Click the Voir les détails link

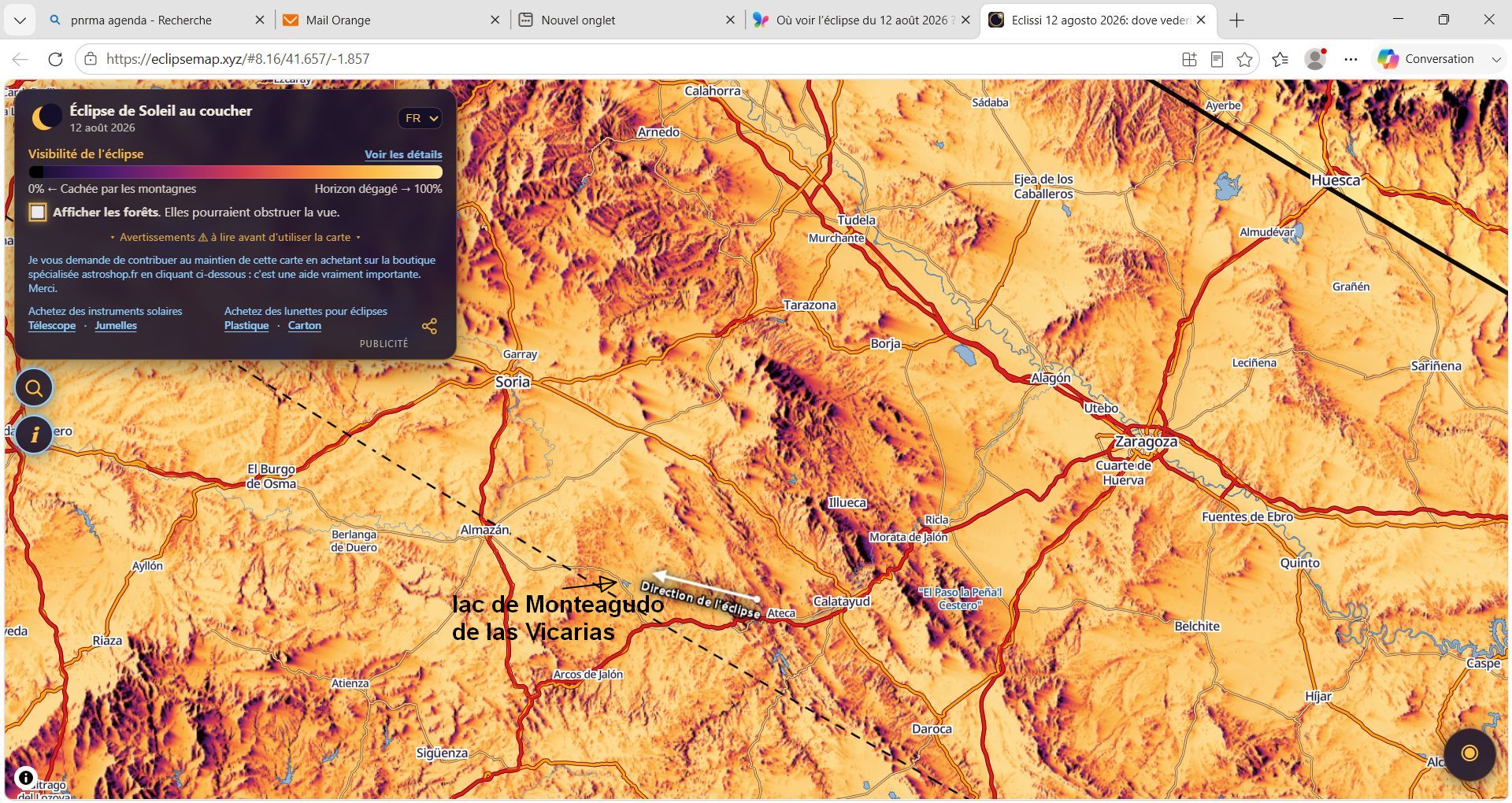403,154
